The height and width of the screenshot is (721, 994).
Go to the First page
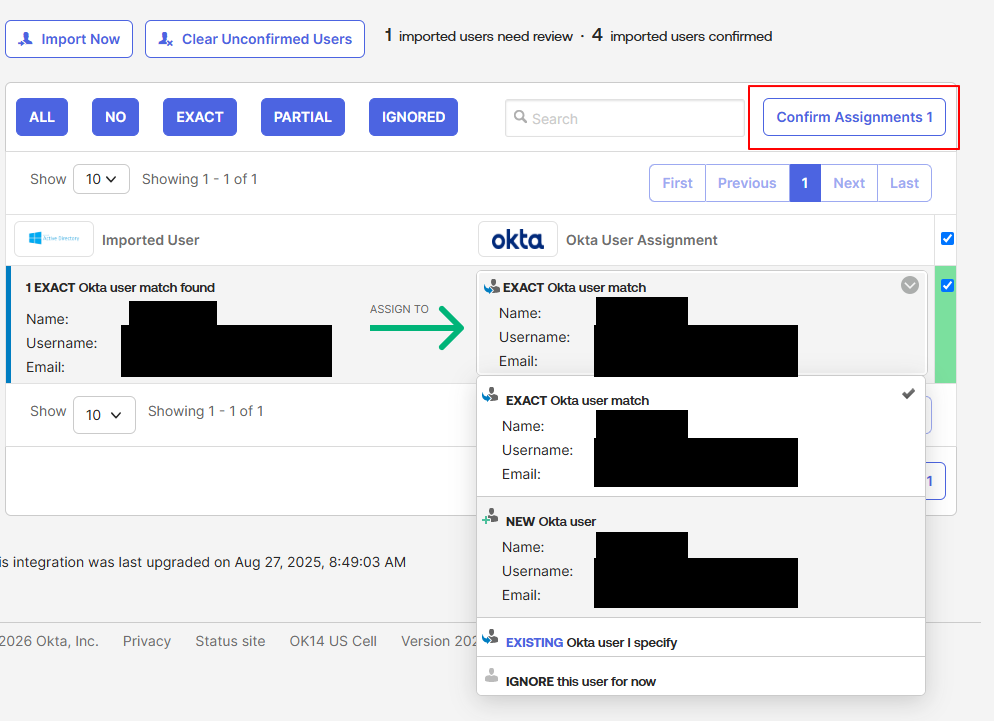[x=677, y=183]
